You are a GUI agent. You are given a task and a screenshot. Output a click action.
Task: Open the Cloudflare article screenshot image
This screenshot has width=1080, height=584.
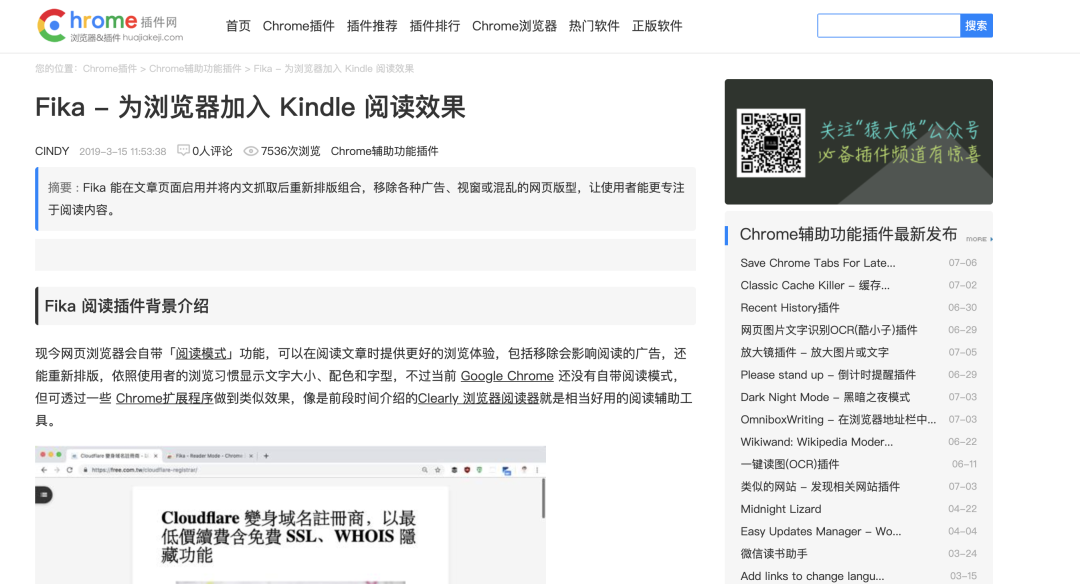tap(290, 515)
